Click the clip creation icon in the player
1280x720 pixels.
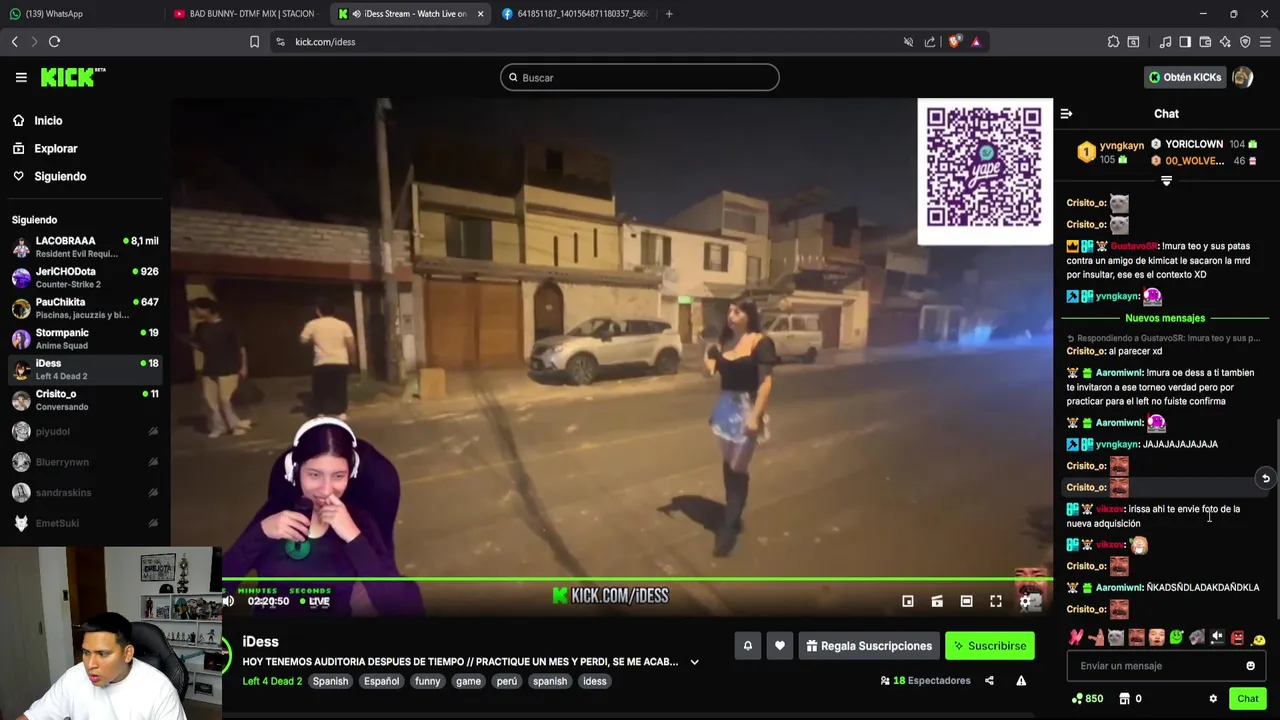[x=937, y=601]
